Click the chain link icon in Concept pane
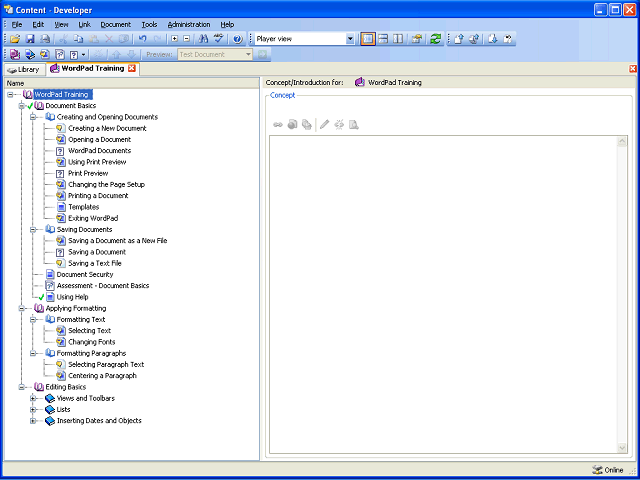 coord(278,124)
